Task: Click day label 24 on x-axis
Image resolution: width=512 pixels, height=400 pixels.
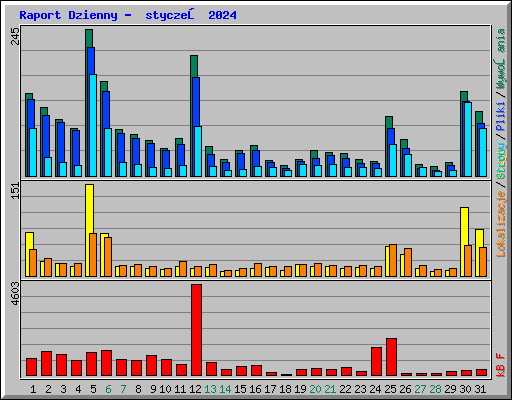Action: pyautogui.click(x=375, y=389)
